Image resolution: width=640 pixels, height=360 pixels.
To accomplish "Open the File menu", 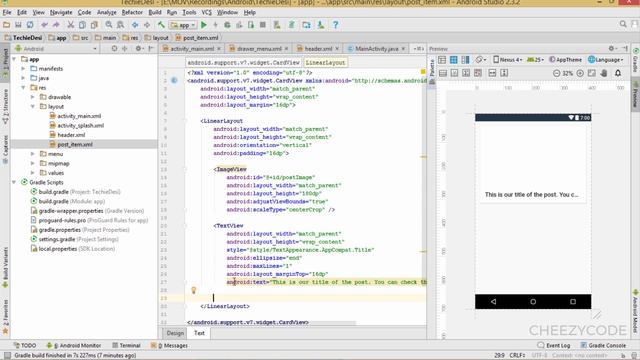I will point(7,12).
